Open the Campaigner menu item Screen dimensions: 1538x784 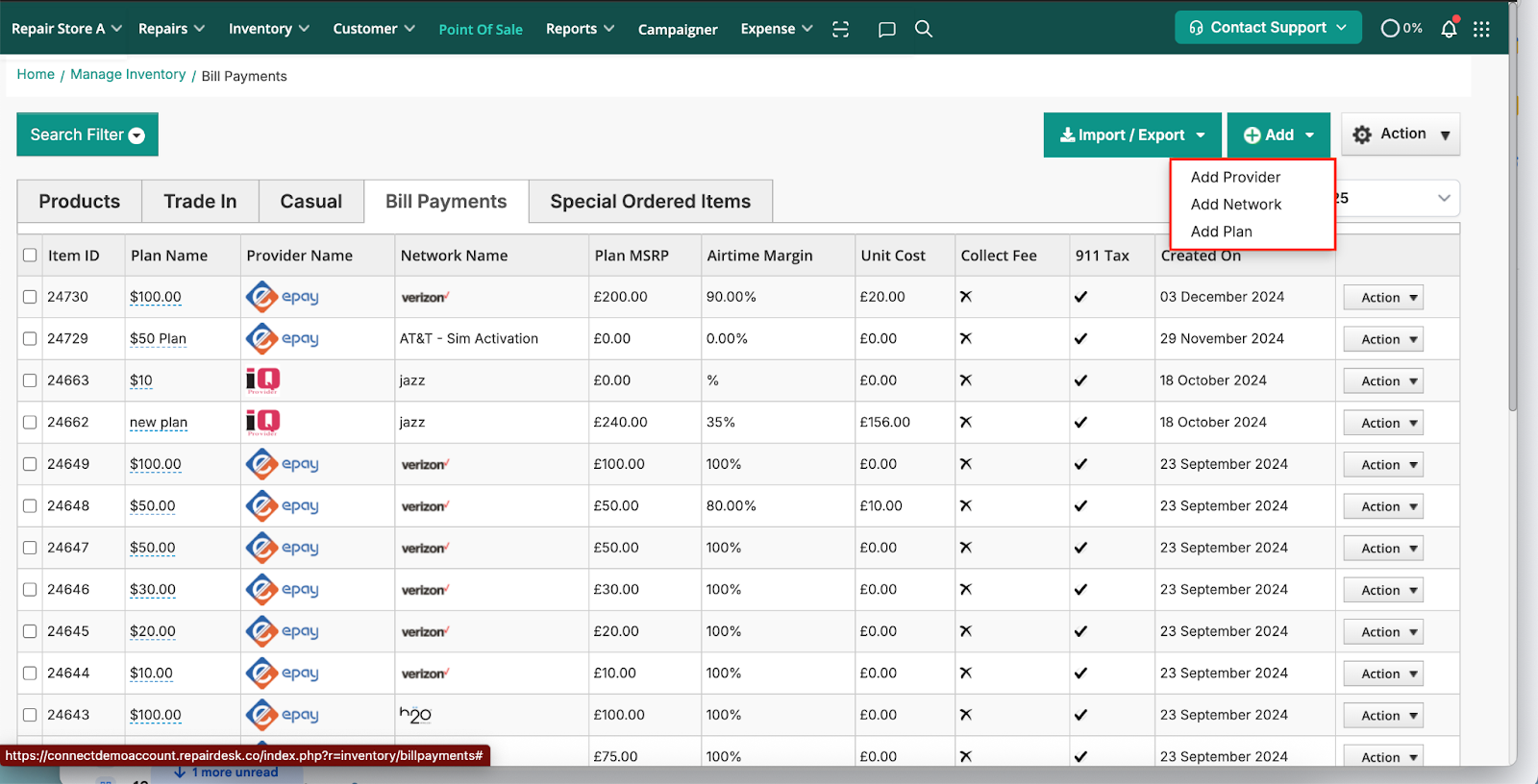click(678, 30)
